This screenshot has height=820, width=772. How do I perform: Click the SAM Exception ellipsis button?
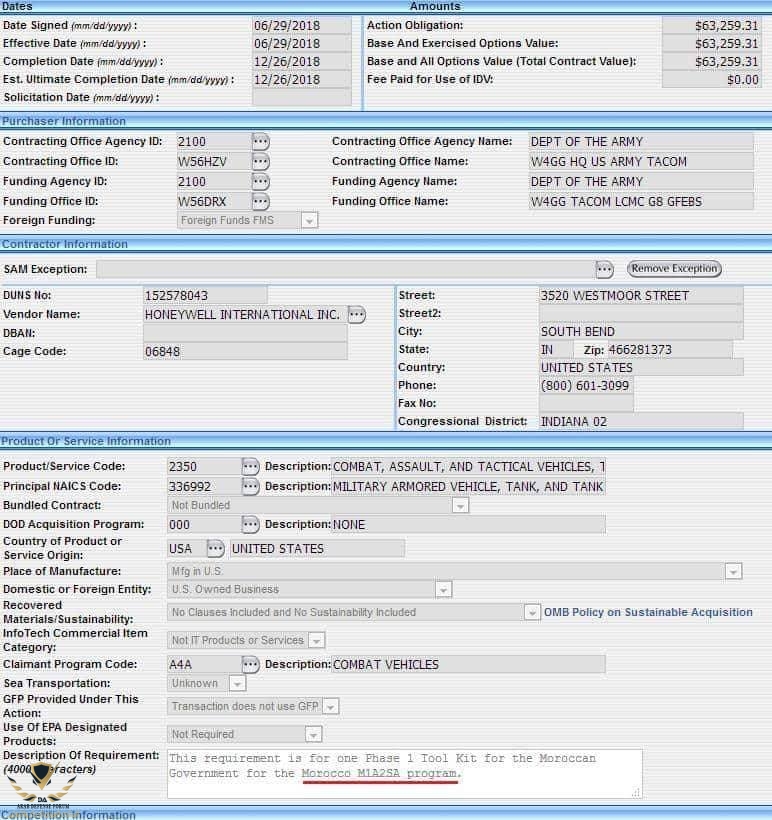(604, 269)
